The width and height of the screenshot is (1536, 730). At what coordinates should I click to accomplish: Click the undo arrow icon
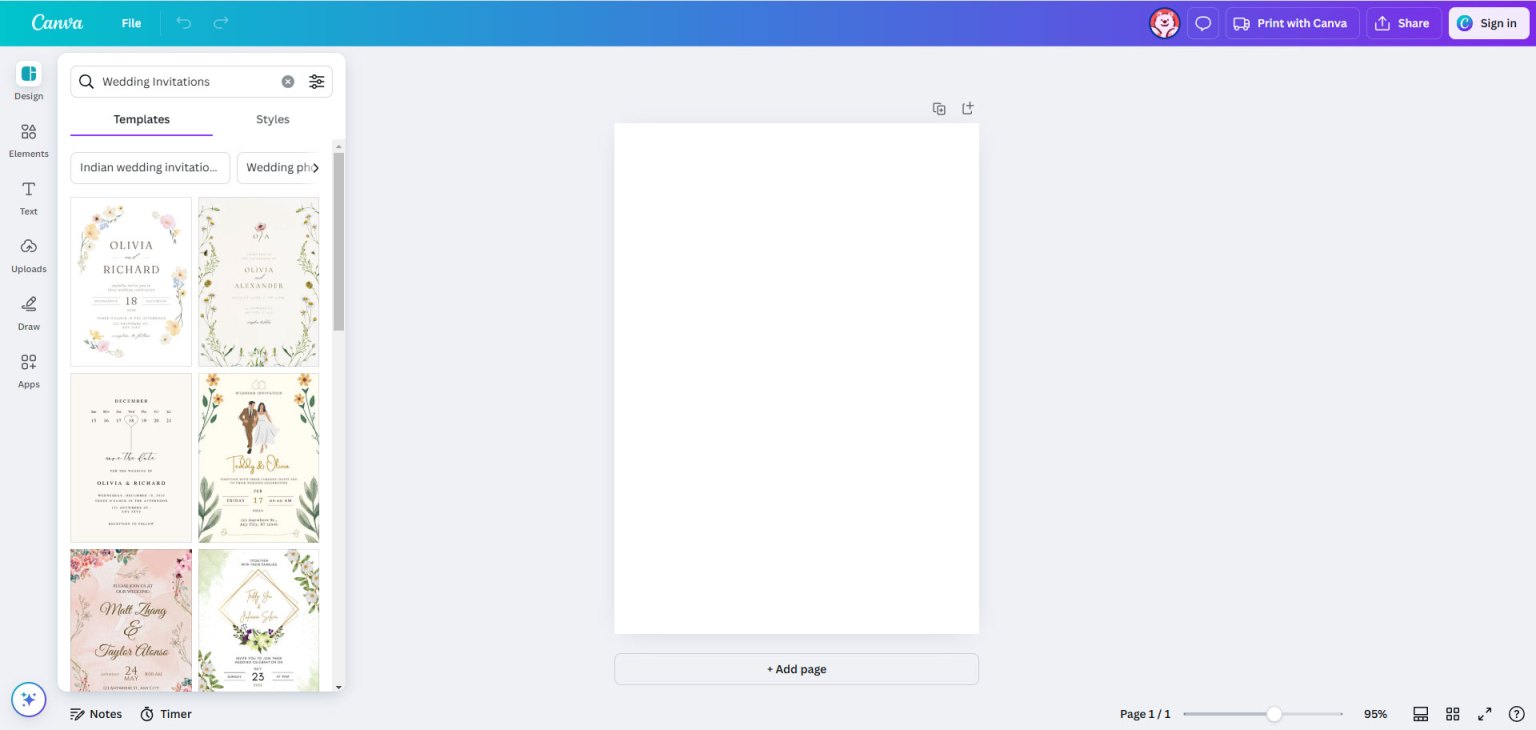click(184, 23)
